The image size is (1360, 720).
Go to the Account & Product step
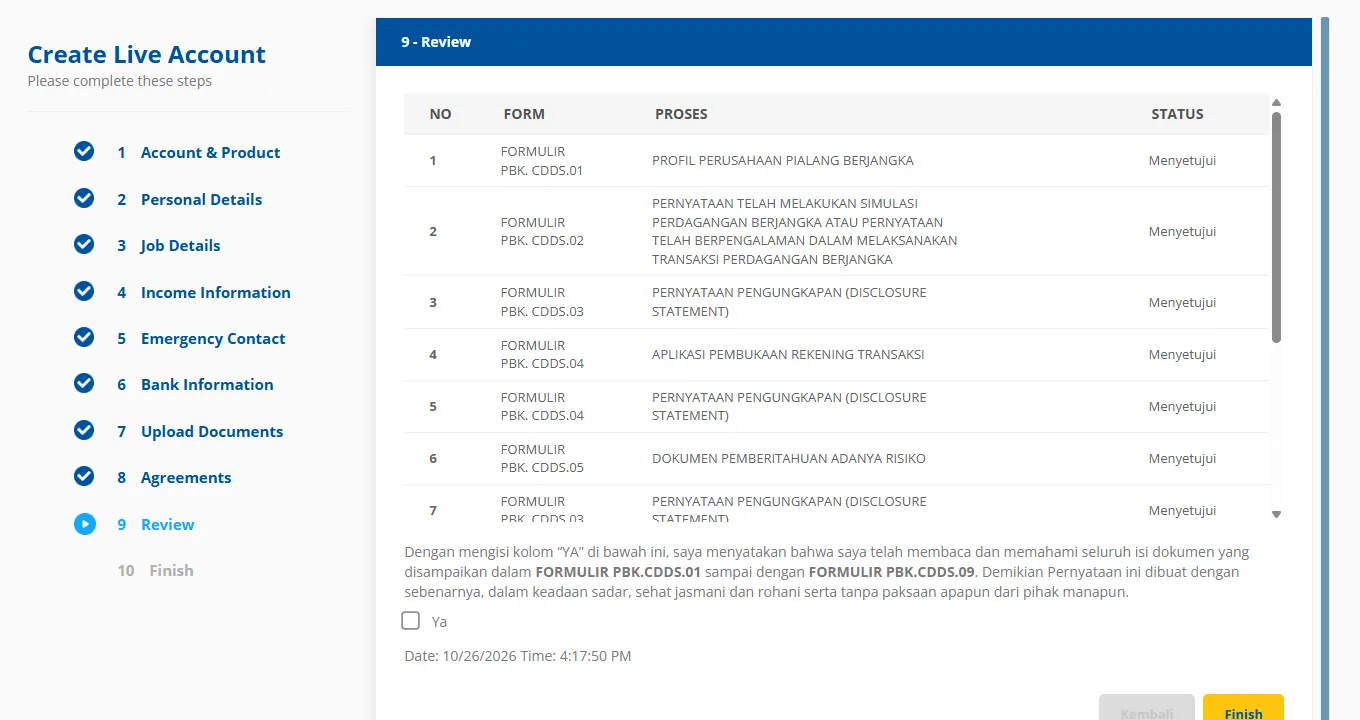210,152
